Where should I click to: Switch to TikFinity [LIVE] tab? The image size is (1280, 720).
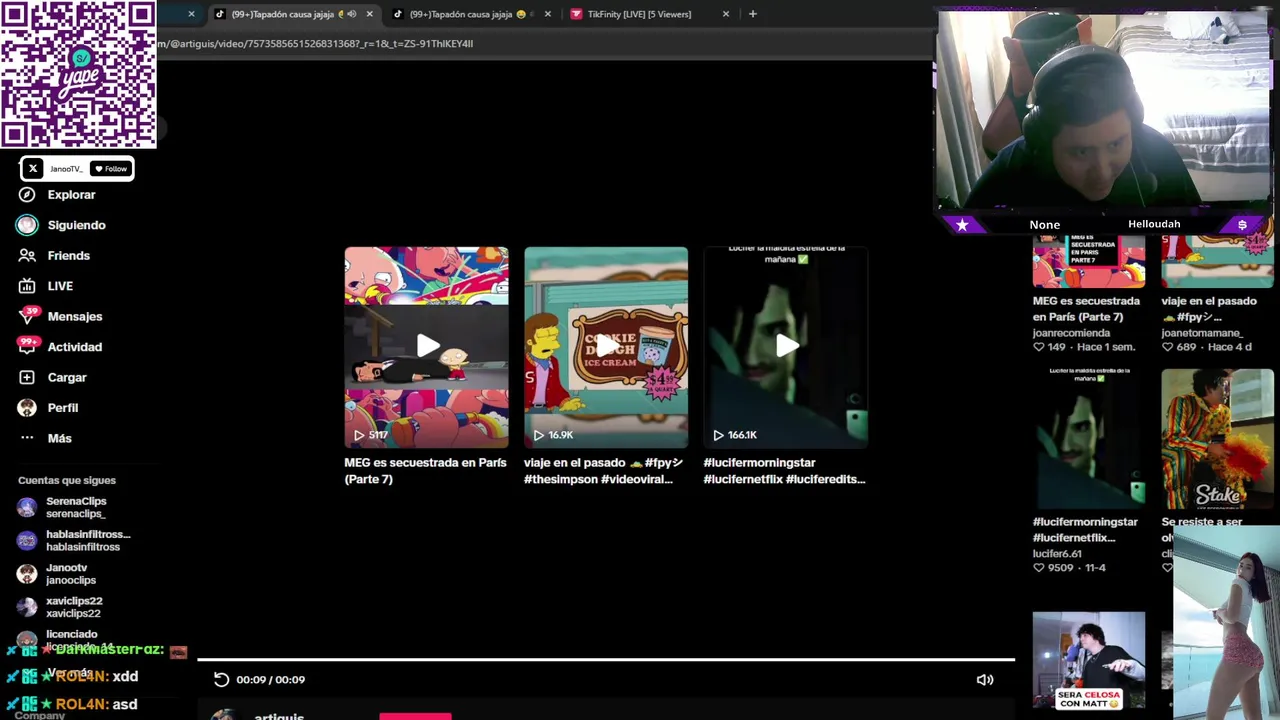click(x=640, y=14)
